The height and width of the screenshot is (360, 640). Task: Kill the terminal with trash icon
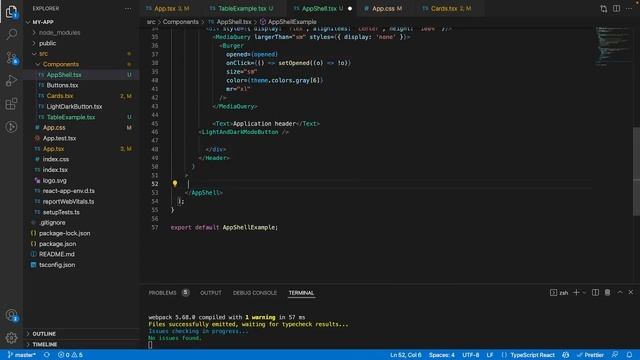pyautogui.click(x=607, y=293)
